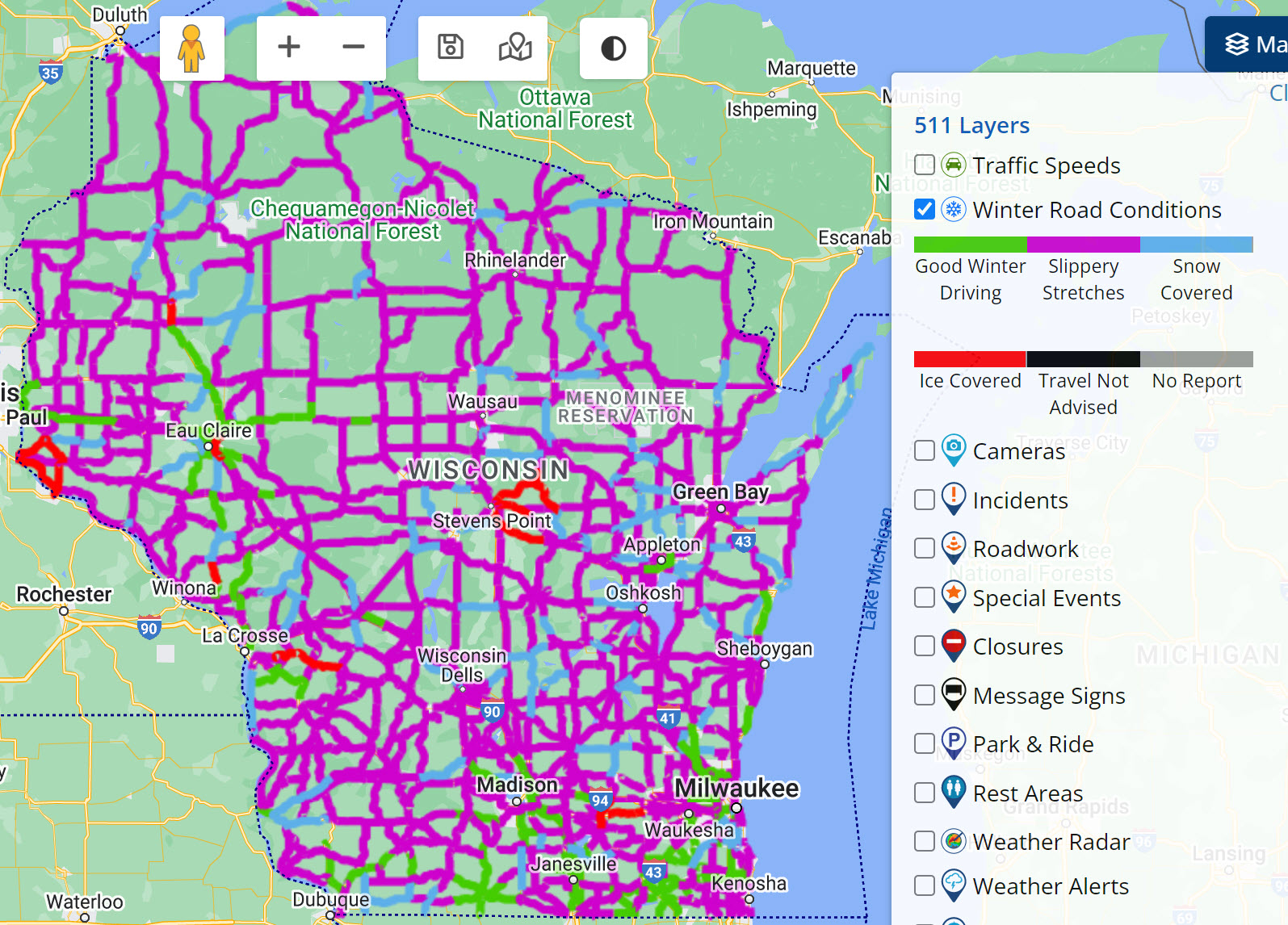Enable the Message Signs checkbox
Screen dimensions: 1288x925
tap(925, 695)
